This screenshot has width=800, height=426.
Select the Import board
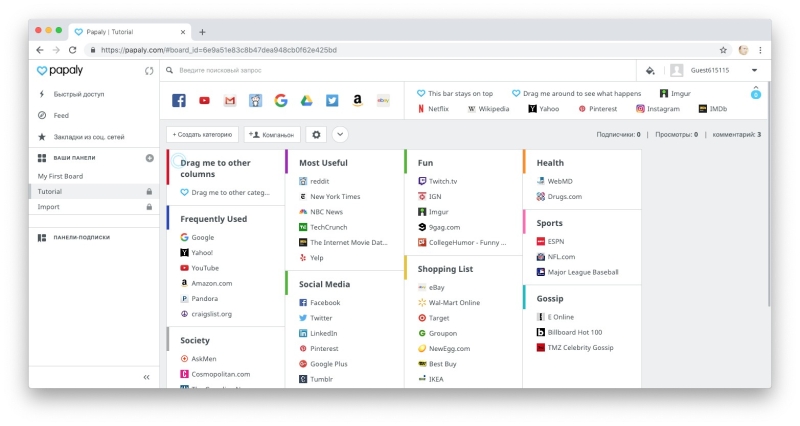click(x=94, y=207)
